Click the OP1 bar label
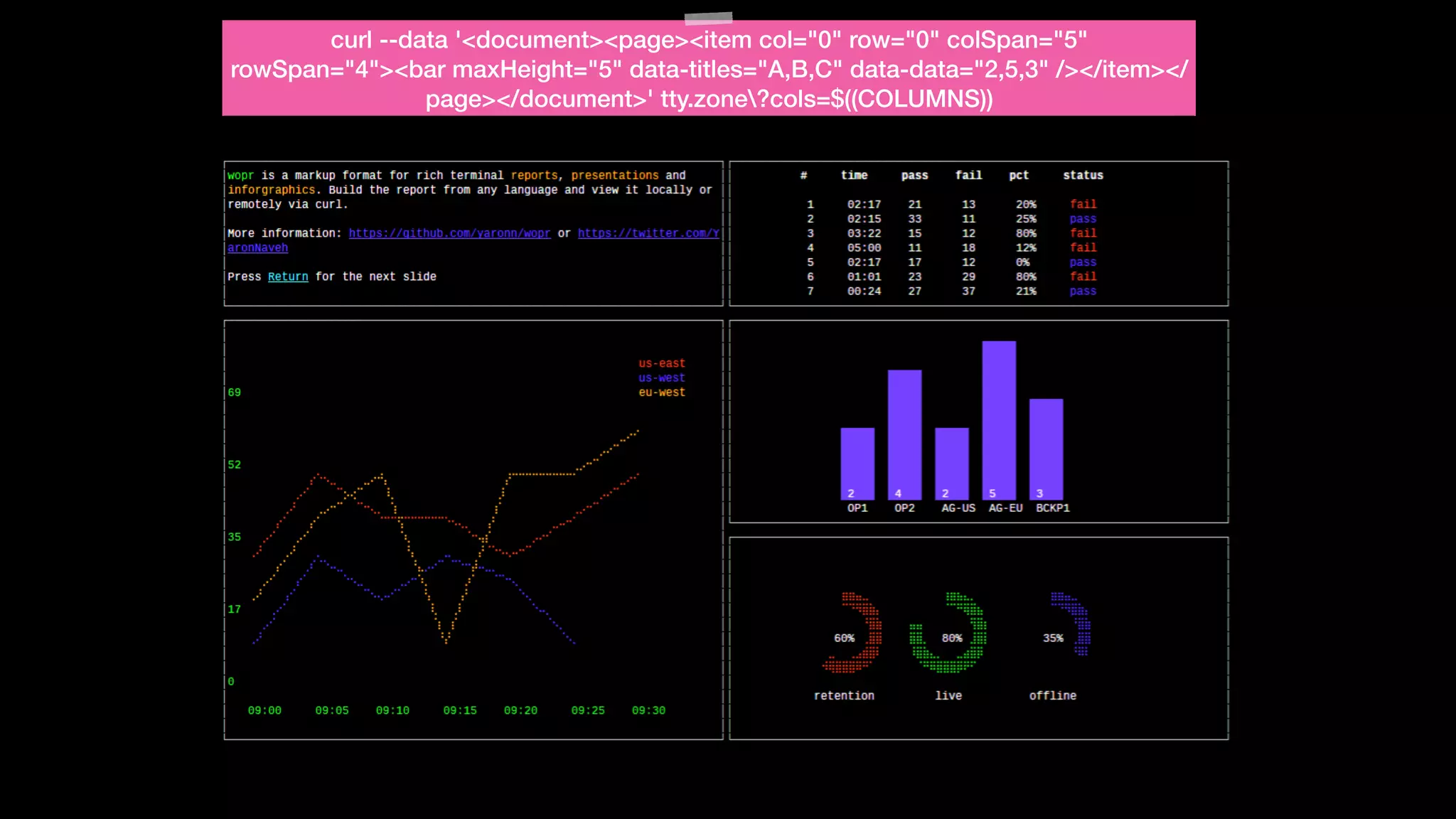1456x819 pixels. coord(857,508)
